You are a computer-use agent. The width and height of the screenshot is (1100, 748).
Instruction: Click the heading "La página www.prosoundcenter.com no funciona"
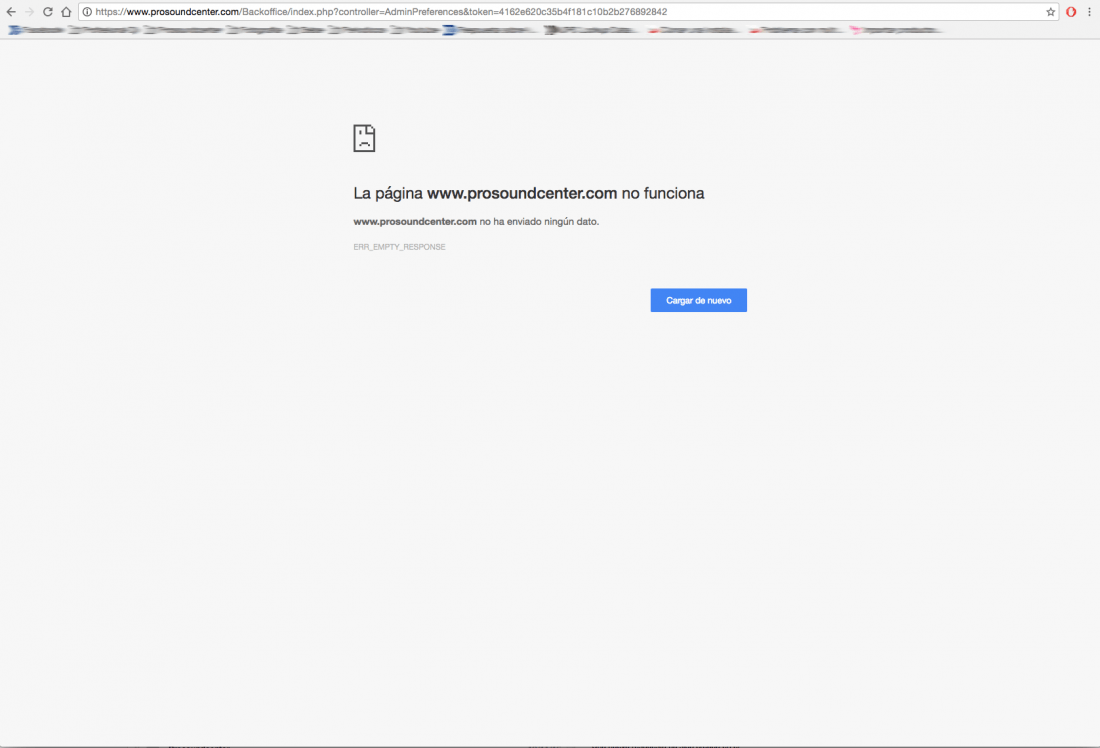pos(529,194)
